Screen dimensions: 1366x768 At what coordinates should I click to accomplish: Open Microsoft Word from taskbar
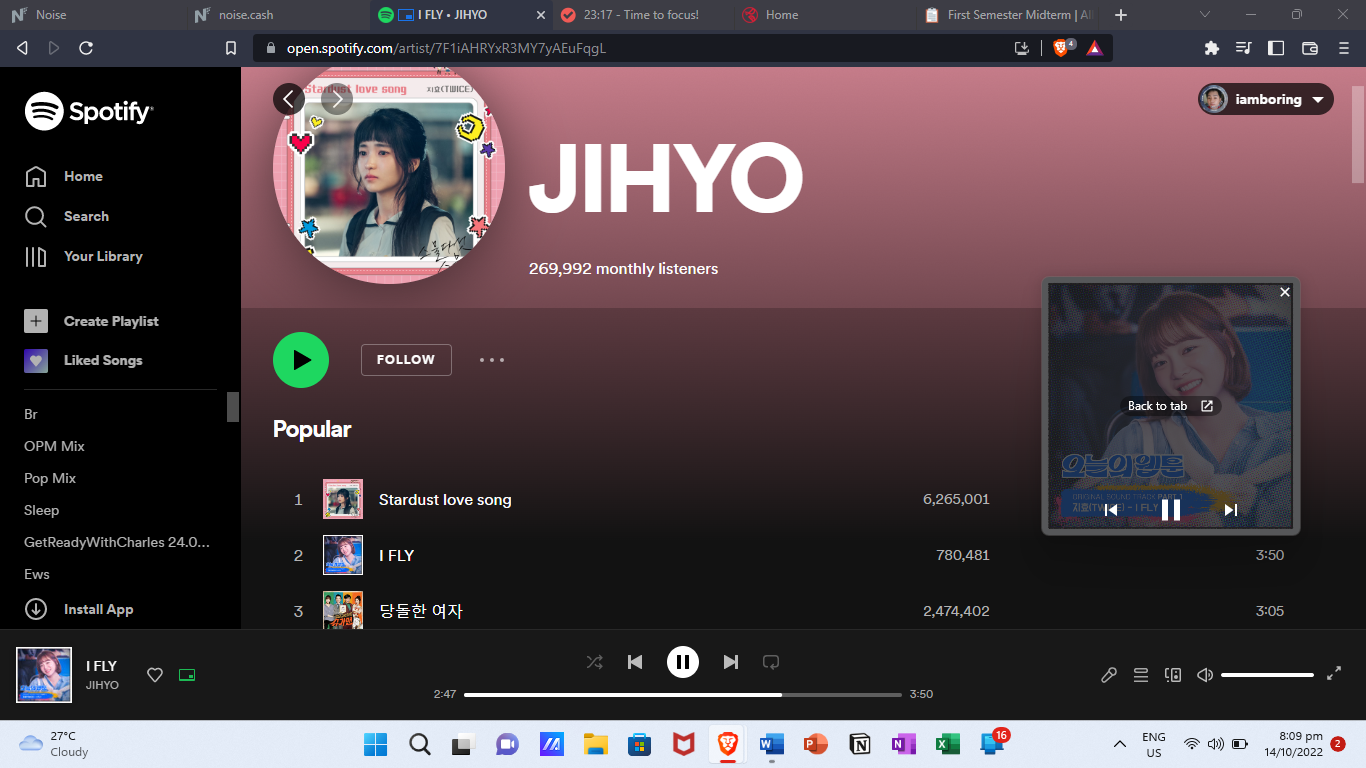coord(772,744)
